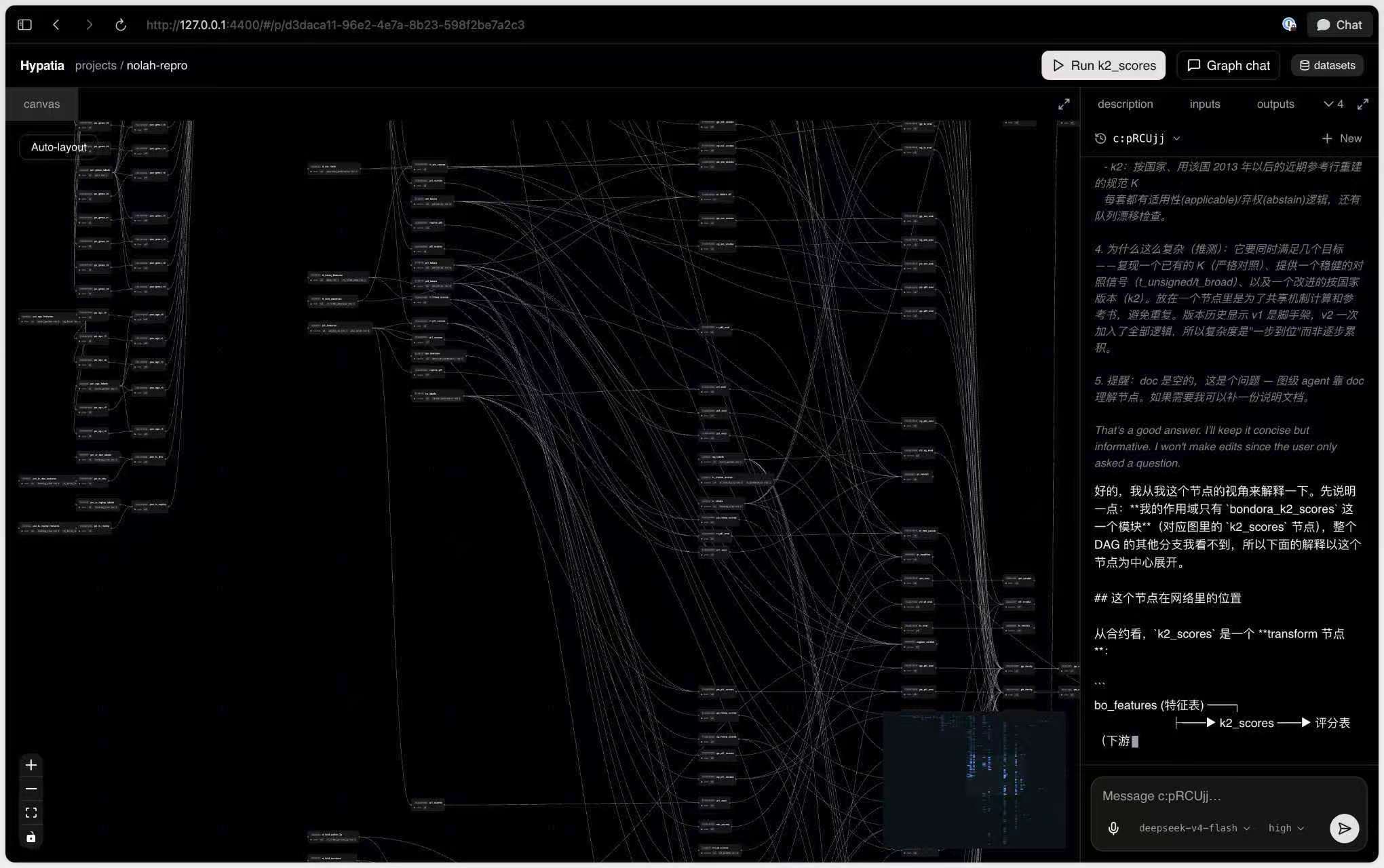The height and width of the screenshot is (868, 1384).
Task: Open conversation history icon
Action: [x=1100, y=138]
